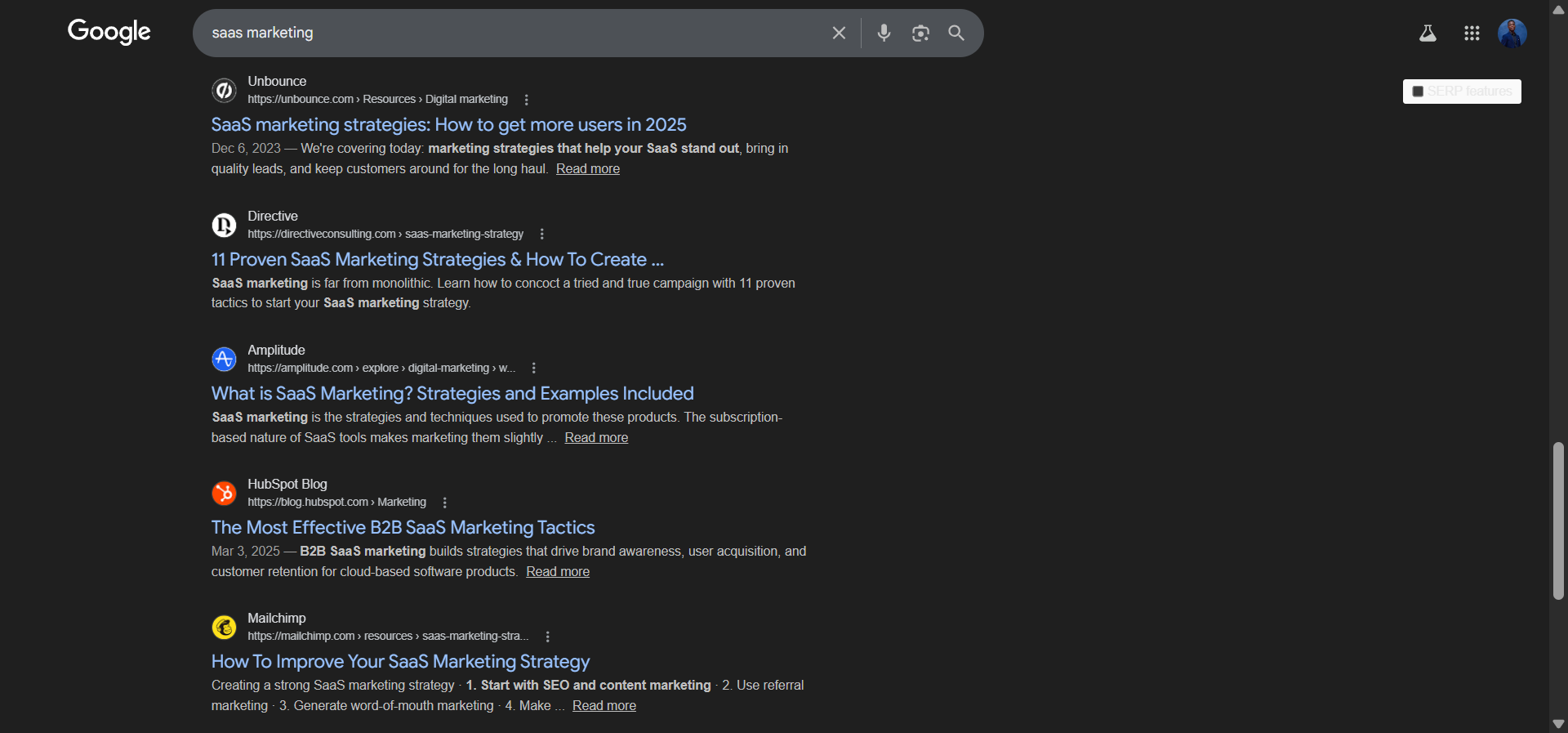
Task: Toggle the SERP features checkbox
Action: click(x=1418, y=92)
